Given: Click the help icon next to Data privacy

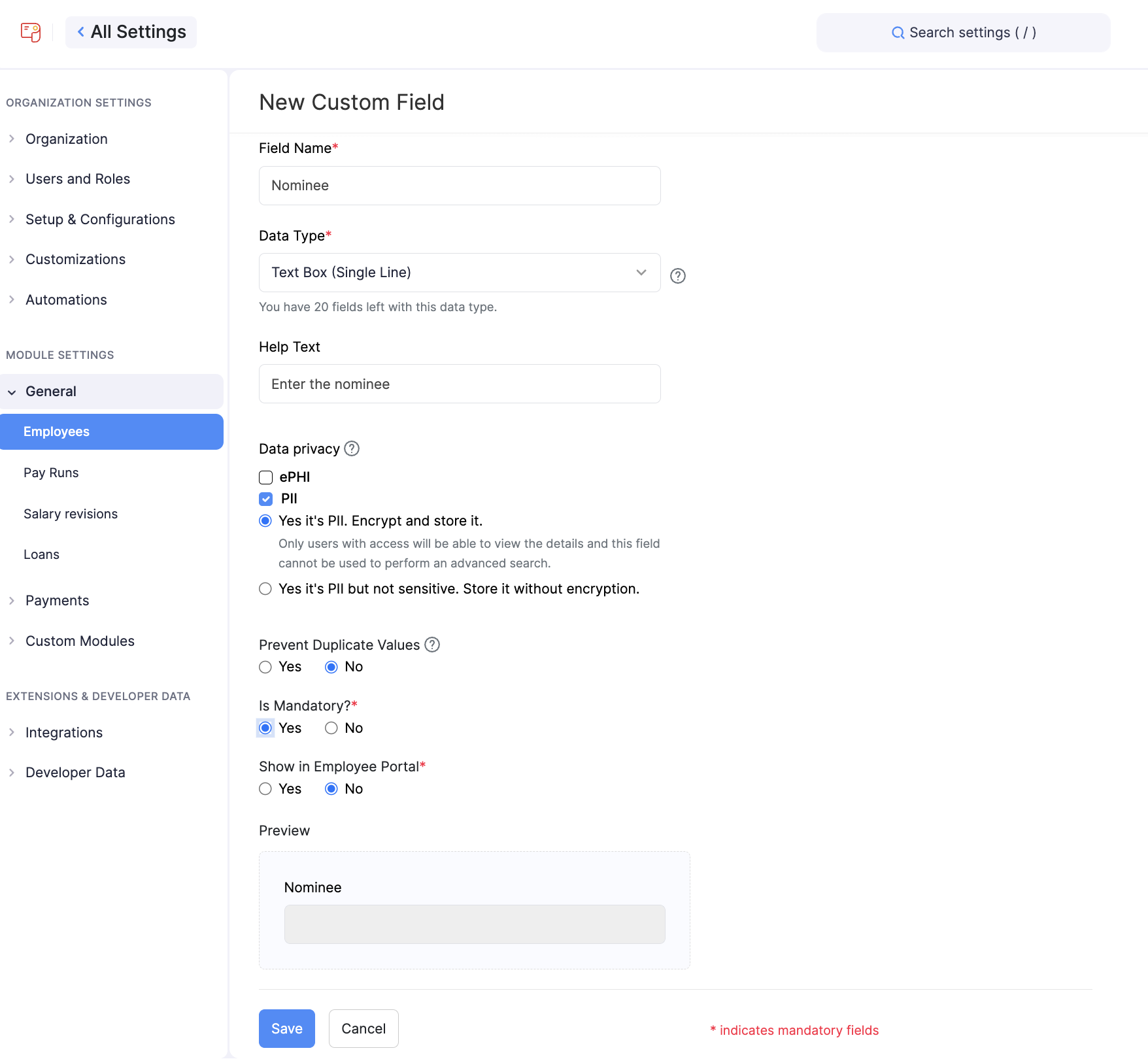Looking at the screenshot, I should [x=352, y=448].
